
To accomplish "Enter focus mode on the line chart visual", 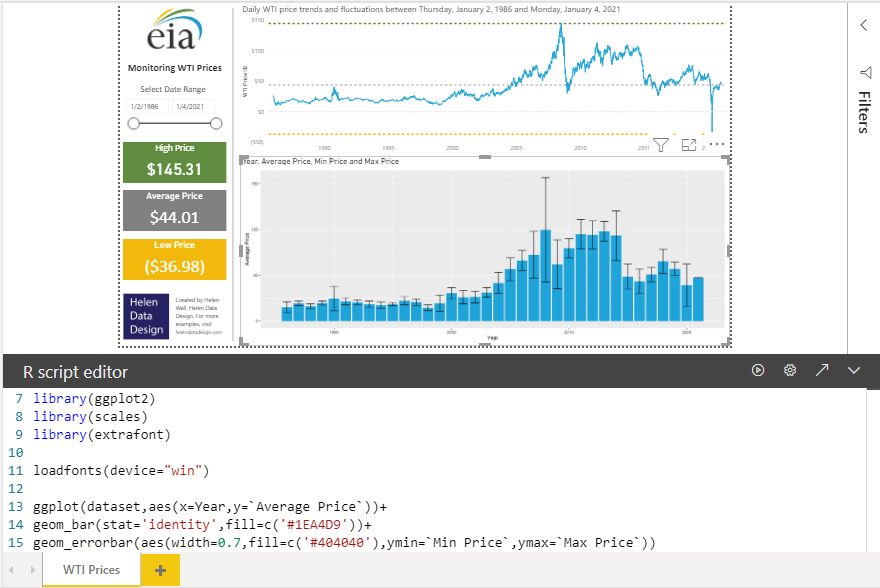I will click(688, 145).
